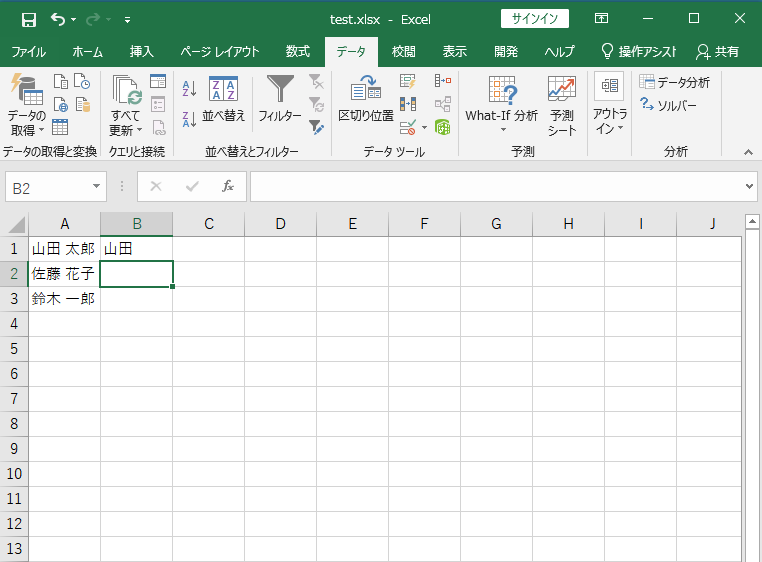Click the Existing Connections icon
The height and width of the screenshot is (562, 762).
(83, 105)
